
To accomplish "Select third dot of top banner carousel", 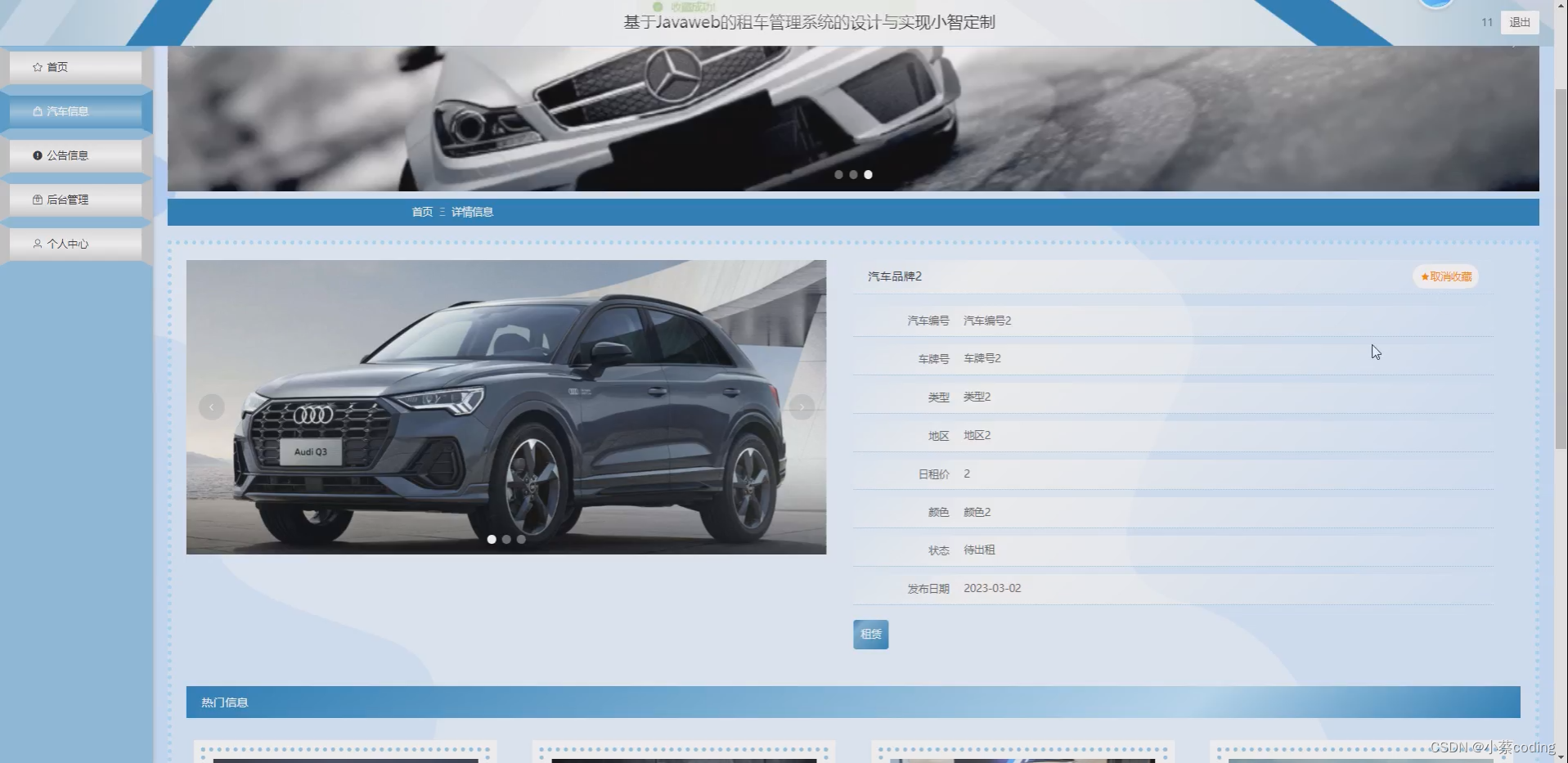I will (x=868, y=174).
